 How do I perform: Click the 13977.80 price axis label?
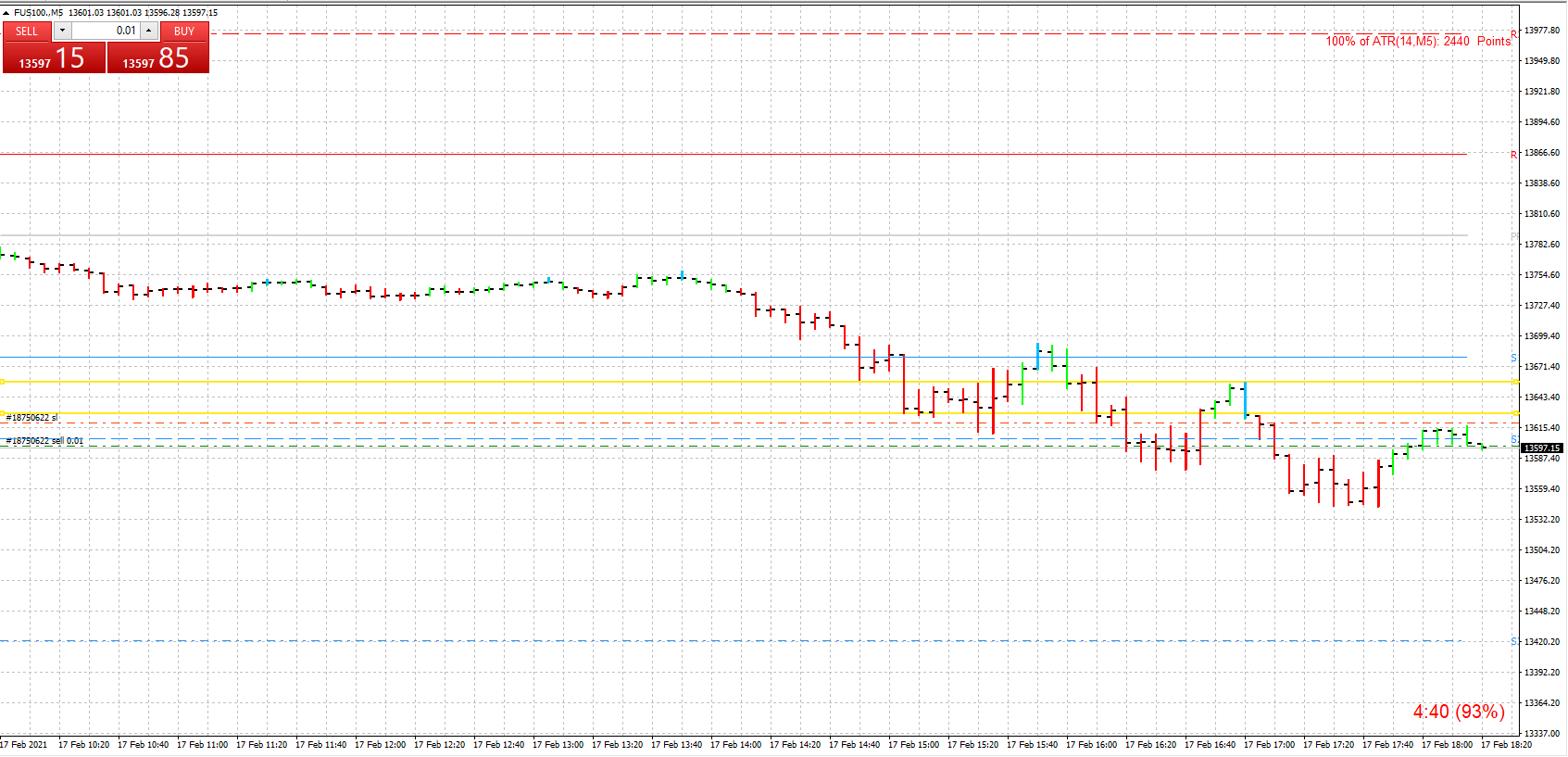click(1542, 31)
